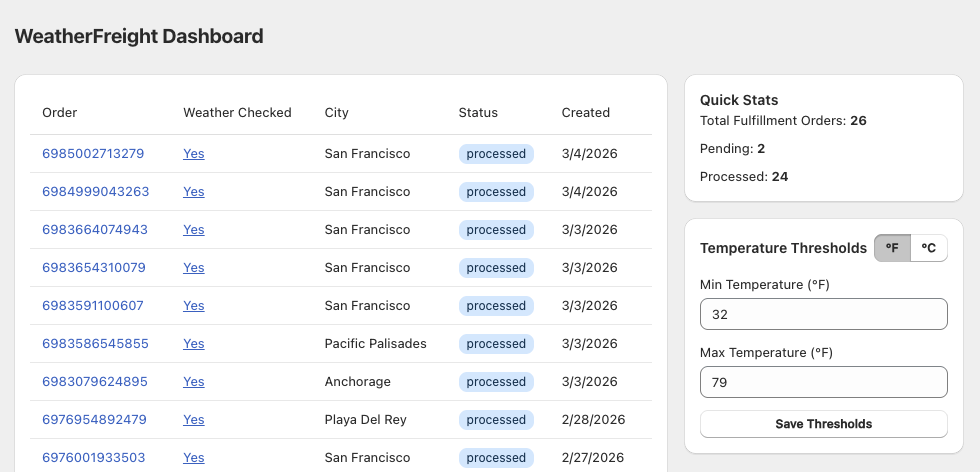
Task: Click 3/3/2026 date for order 6983079624895
Action: coord(589,381)
